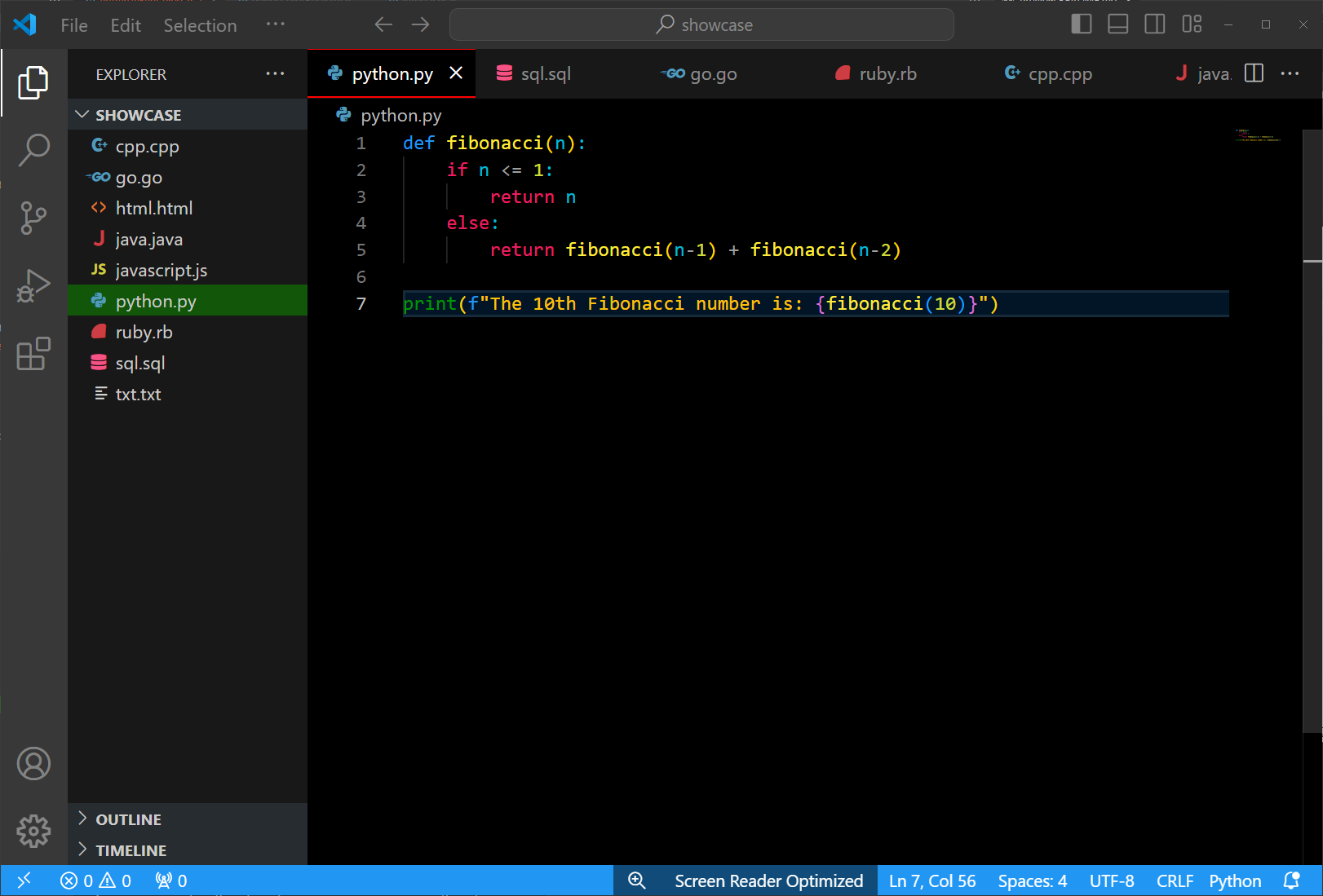Open cpp.cpp in the Explorer
This screenshot has width=1323, height=896.
pyautogui.click(x=188, y=147)
